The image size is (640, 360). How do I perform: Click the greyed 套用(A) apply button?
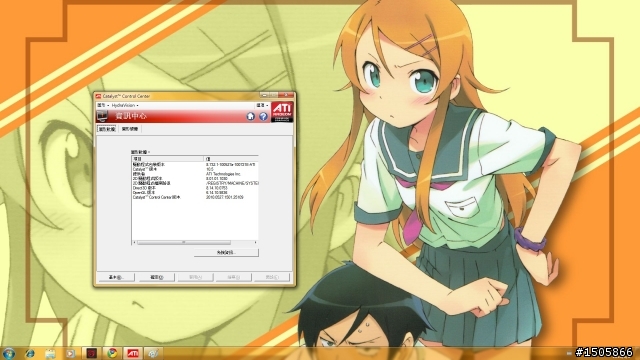click(196, 277)
